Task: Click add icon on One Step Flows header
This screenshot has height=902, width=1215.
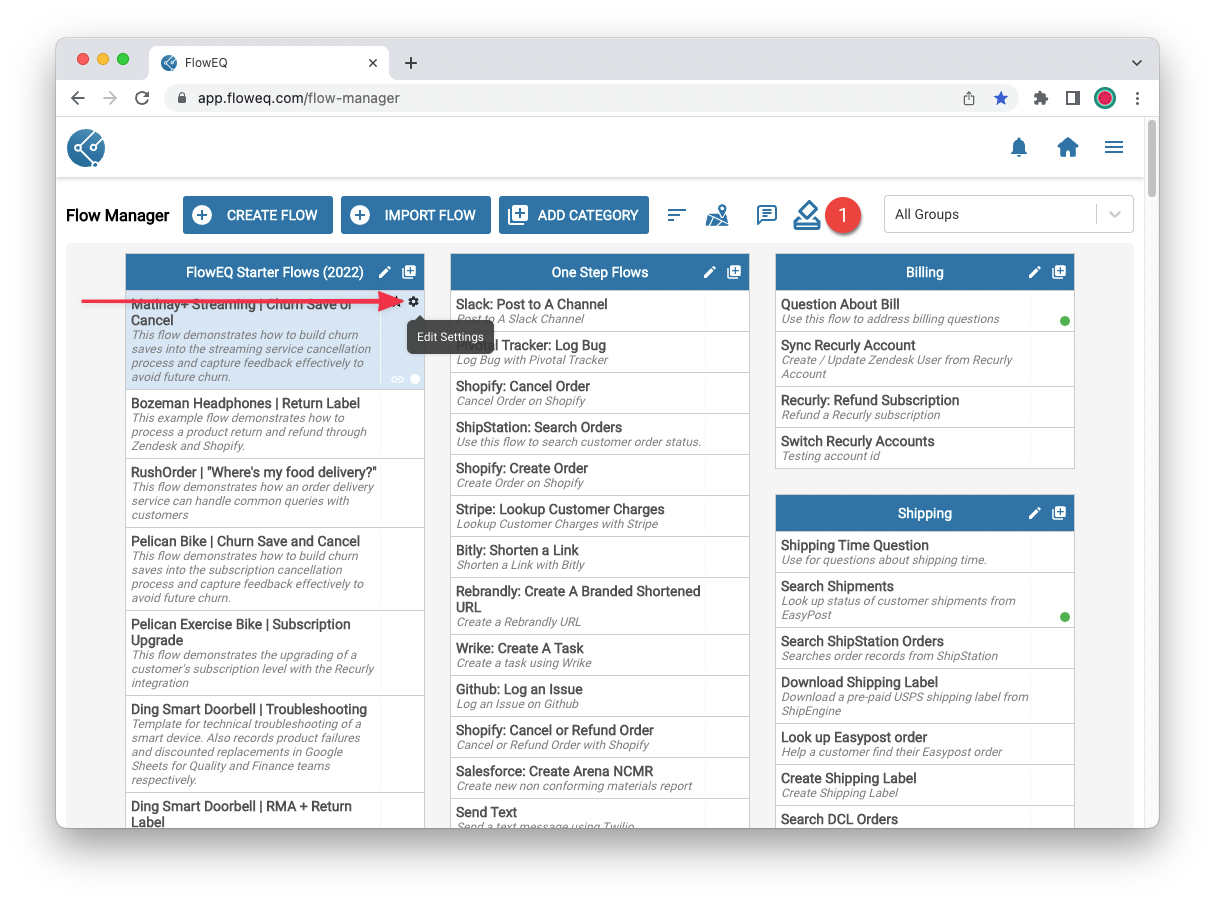Action: 734,272
